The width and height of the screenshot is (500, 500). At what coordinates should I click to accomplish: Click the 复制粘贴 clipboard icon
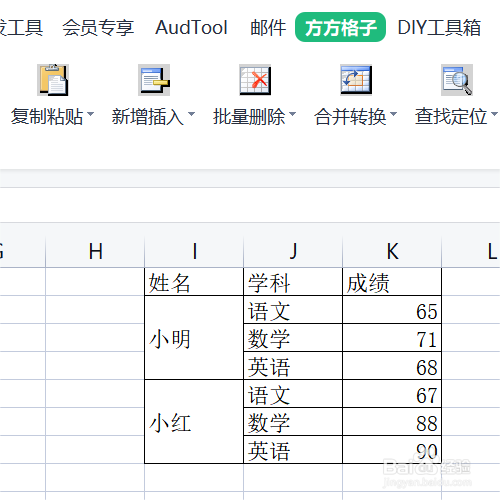(53, 80)
